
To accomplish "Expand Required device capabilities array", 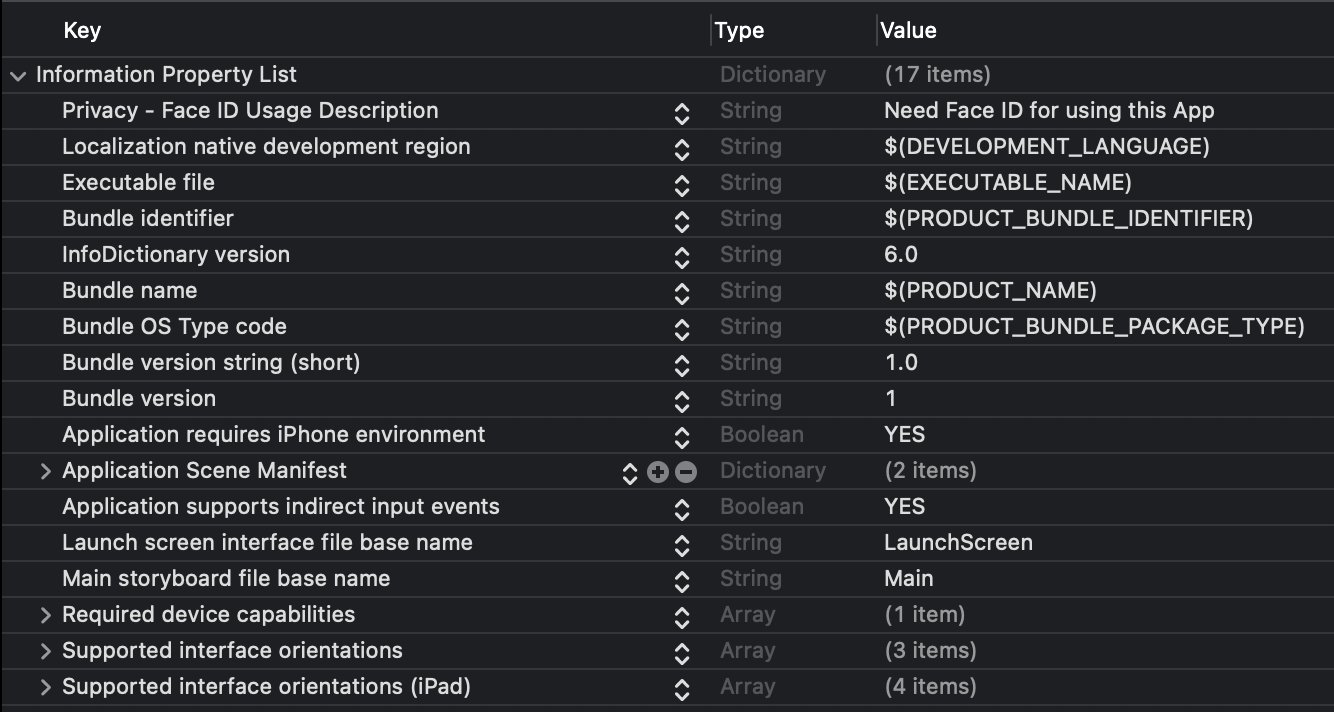I will click(x=45, y=616).
